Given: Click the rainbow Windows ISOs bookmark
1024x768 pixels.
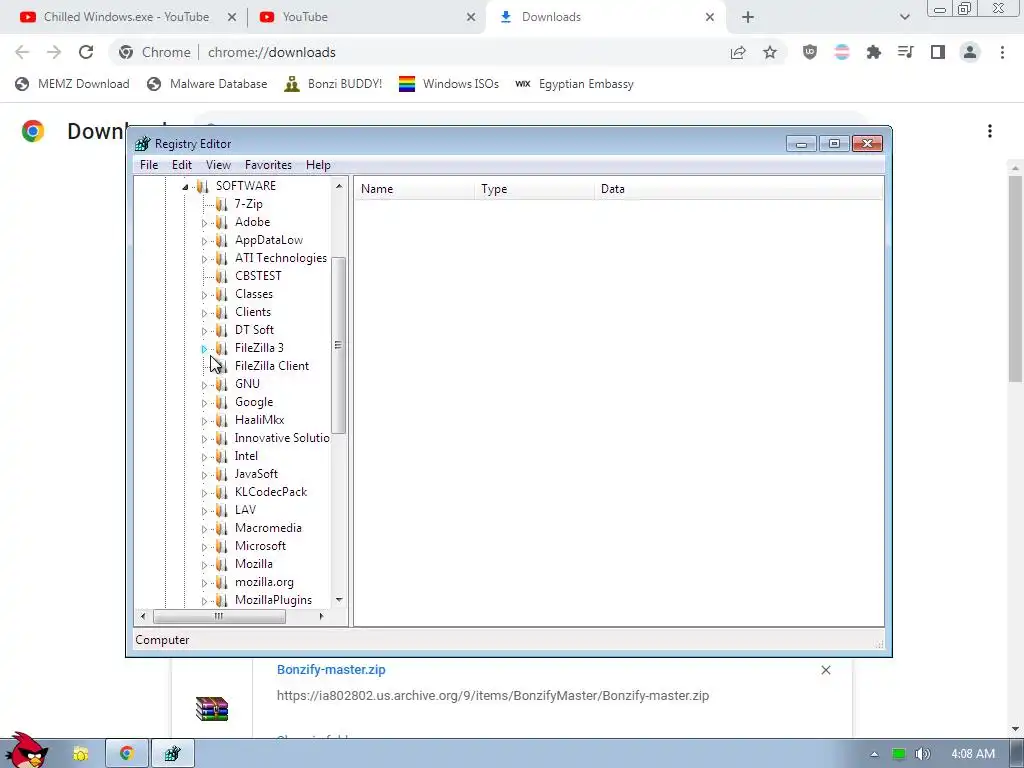Looking at the screenshot, I should pos(449,84).
